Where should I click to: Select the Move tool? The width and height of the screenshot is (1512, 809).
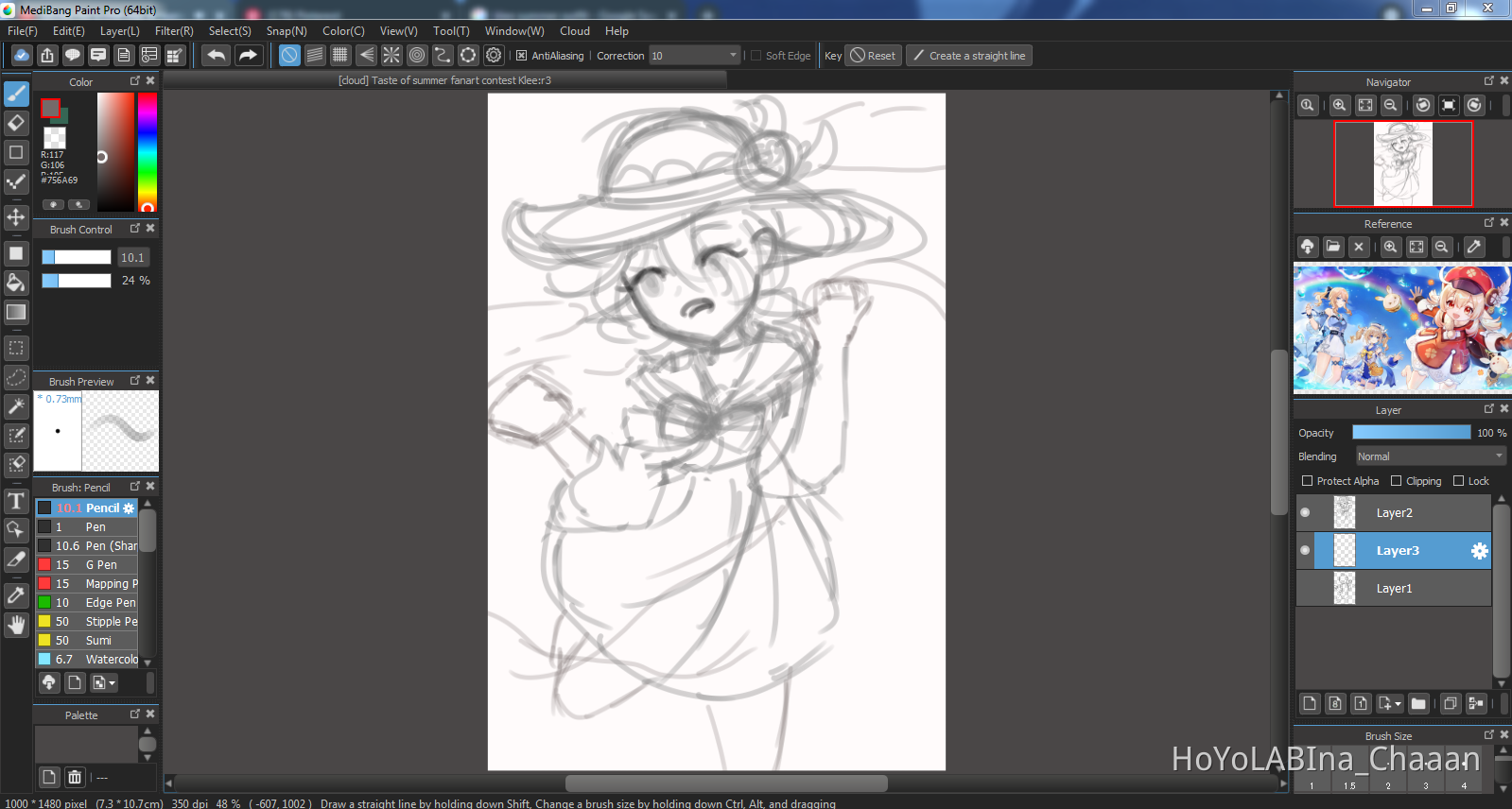click(x=16, y=217)
